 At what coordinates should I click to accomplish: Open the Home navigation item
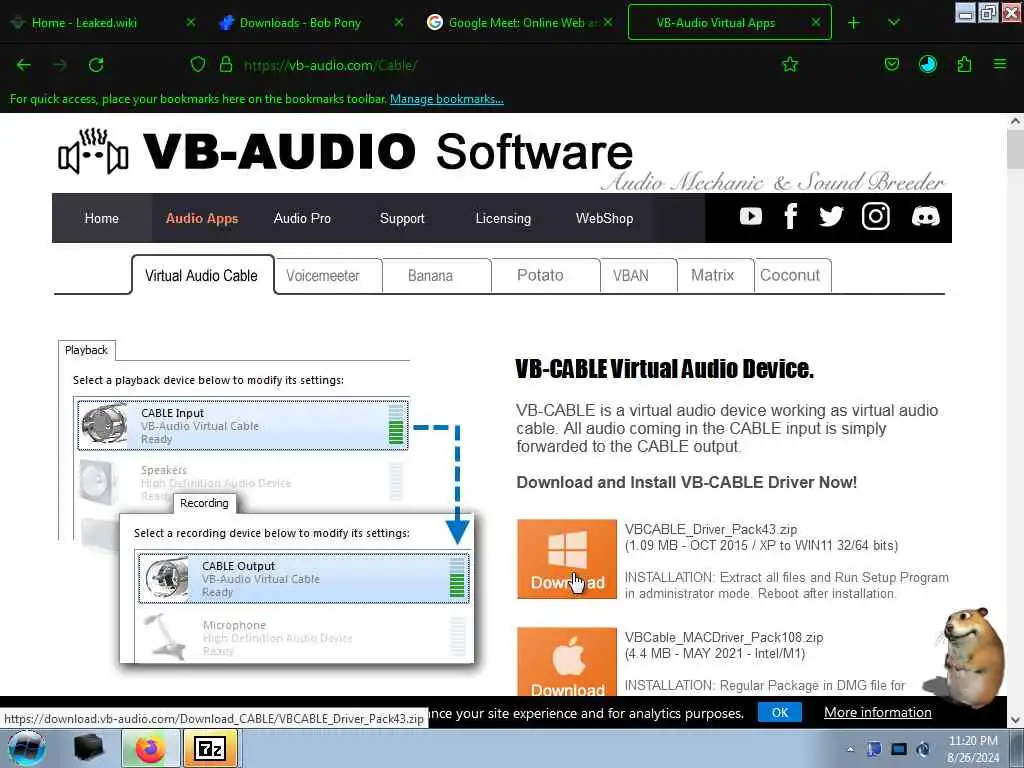click(101, 218)
